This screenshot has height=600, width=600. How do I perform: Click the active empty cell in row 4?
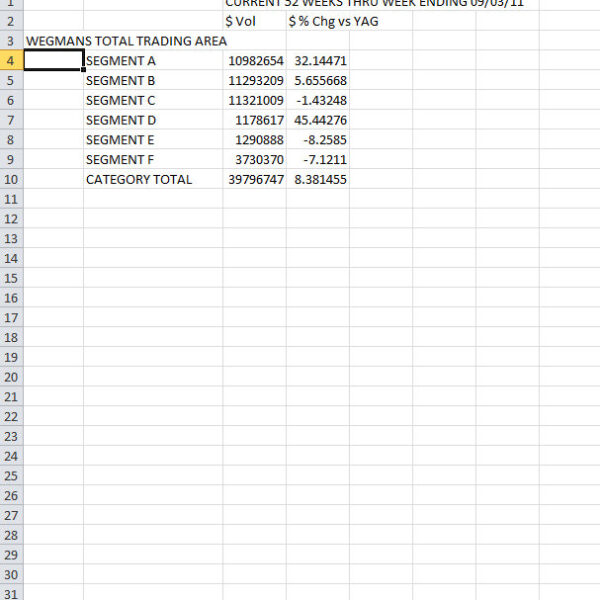click(x=54, y=60)
